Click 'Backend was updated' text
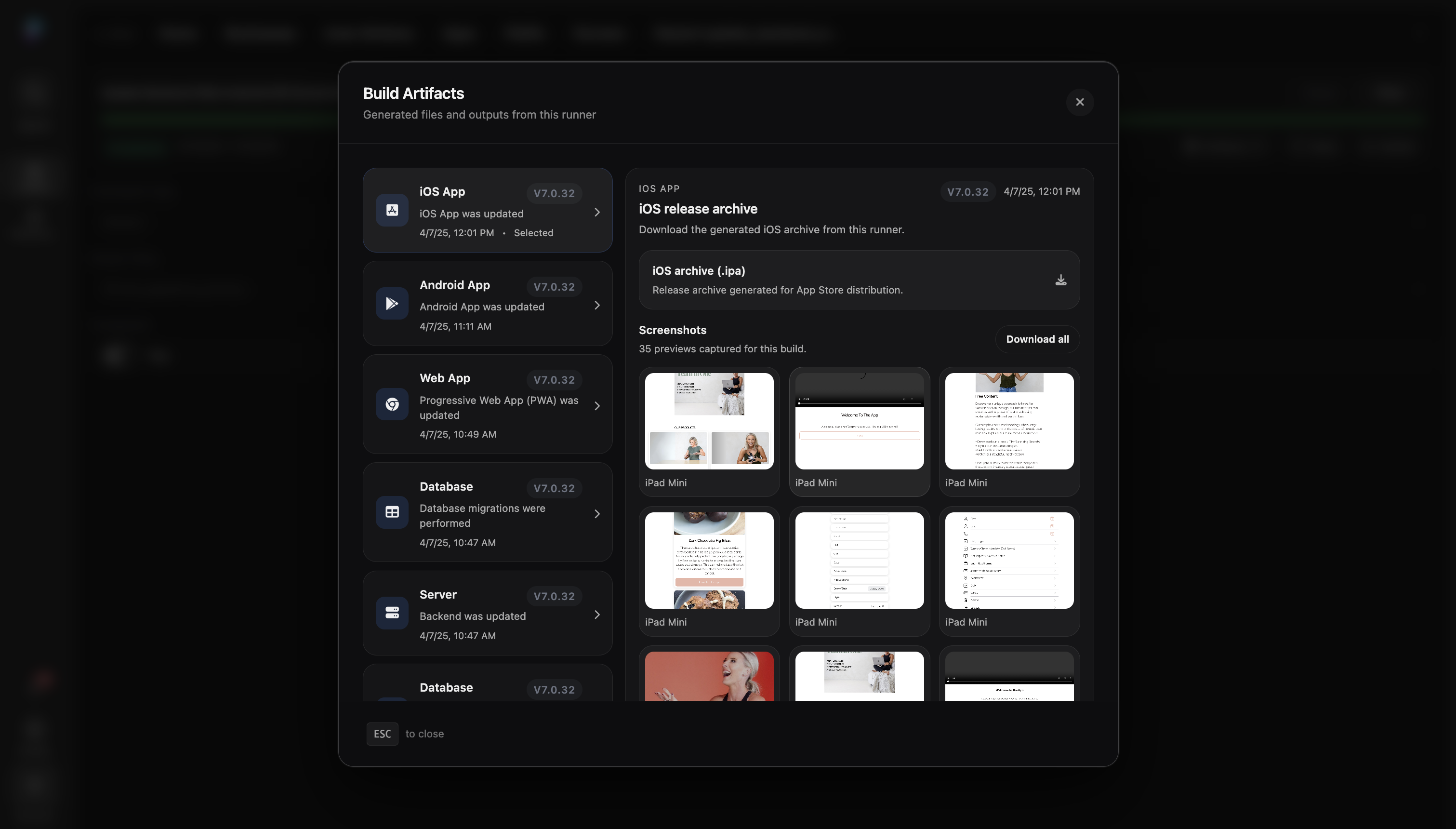The image size is (1456, 829). coord(472,616)
